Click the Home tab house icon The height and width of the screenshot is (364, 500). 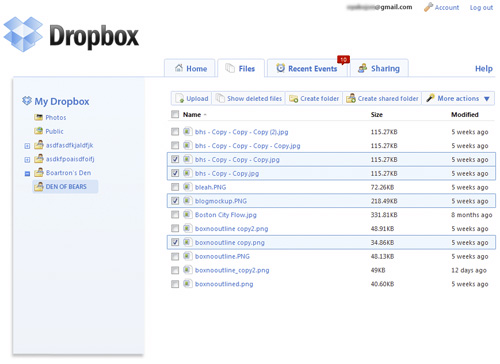tap(179, 68)
